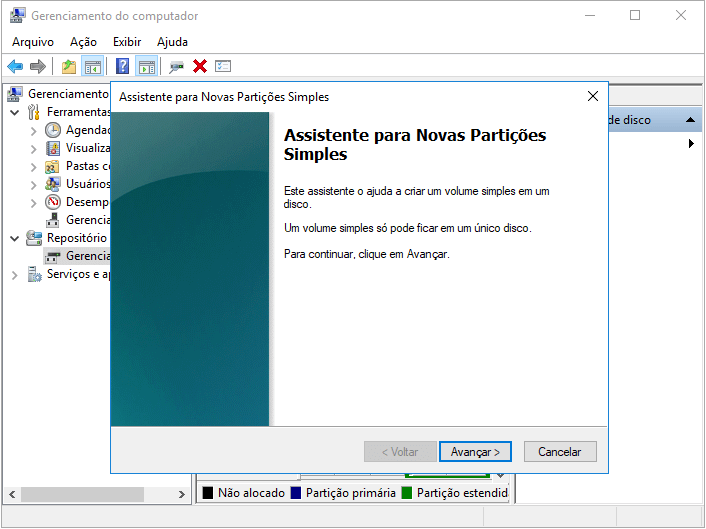Click the tree scrollbar right arrow
This screenshot has width=706, height=529.
(181, 494)
